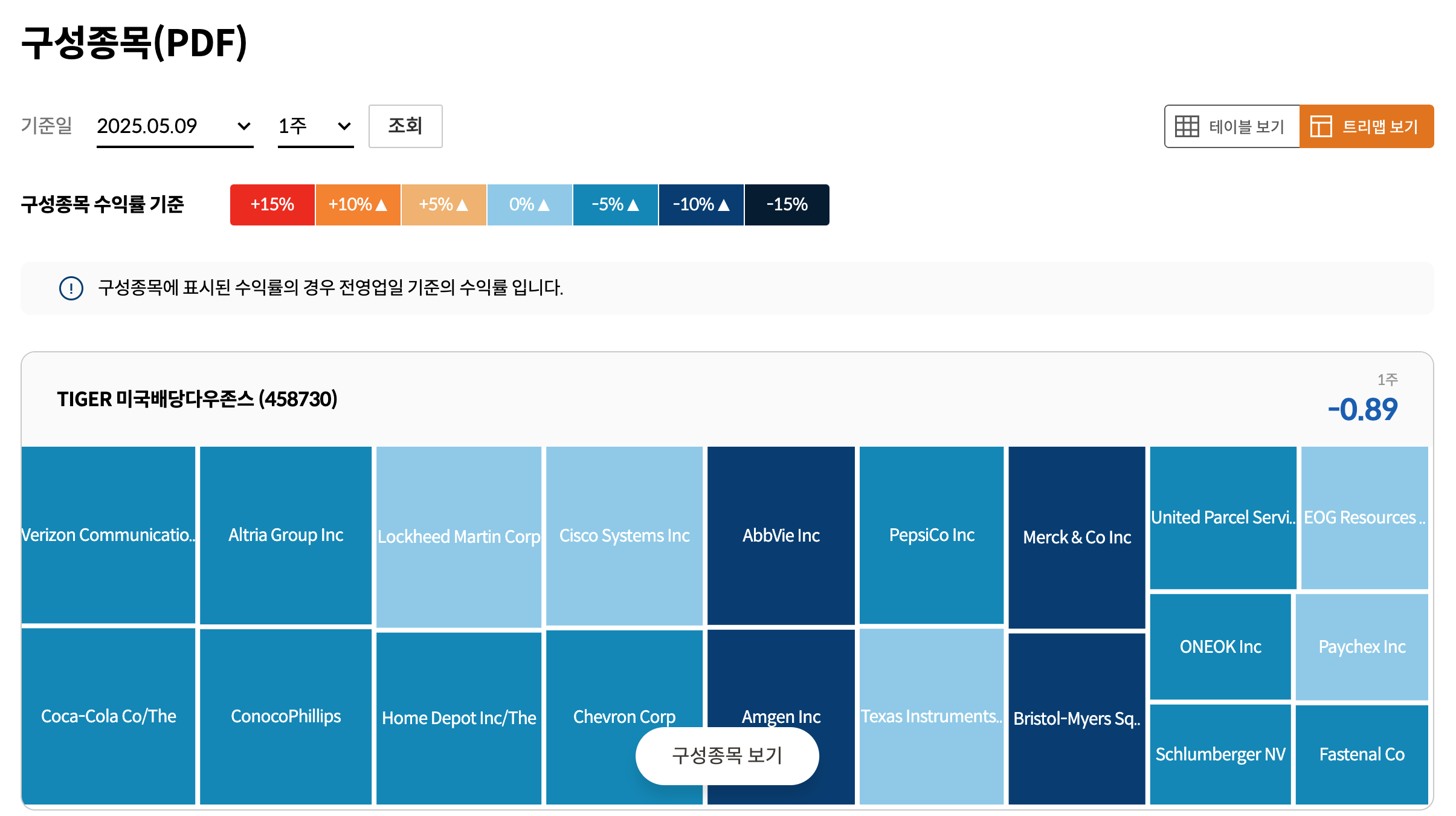Click the arrow icon on +10% legend
Viewport: 1456px width, 816px height.
pyautogui.click(x=381, y=205)
